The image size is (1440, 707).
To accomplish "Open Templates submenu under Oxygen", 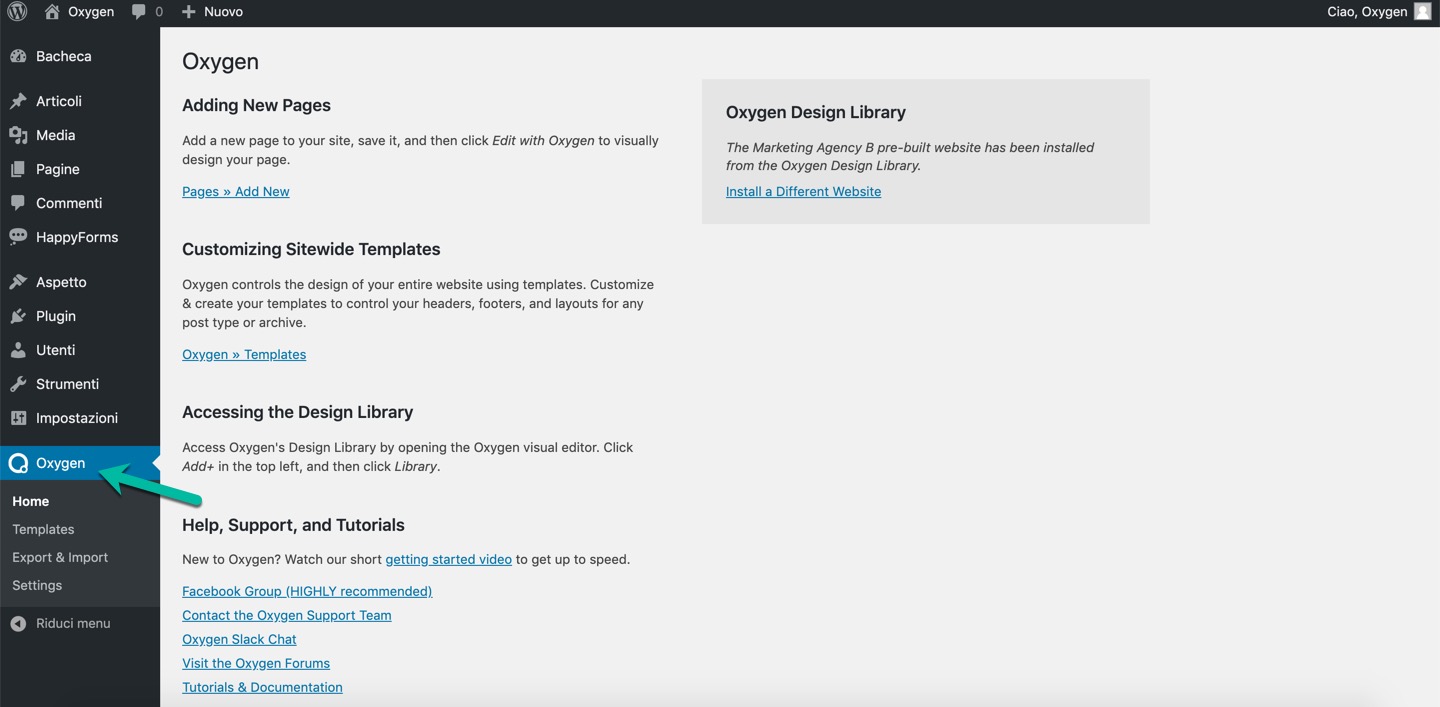I will pos(43,529).
